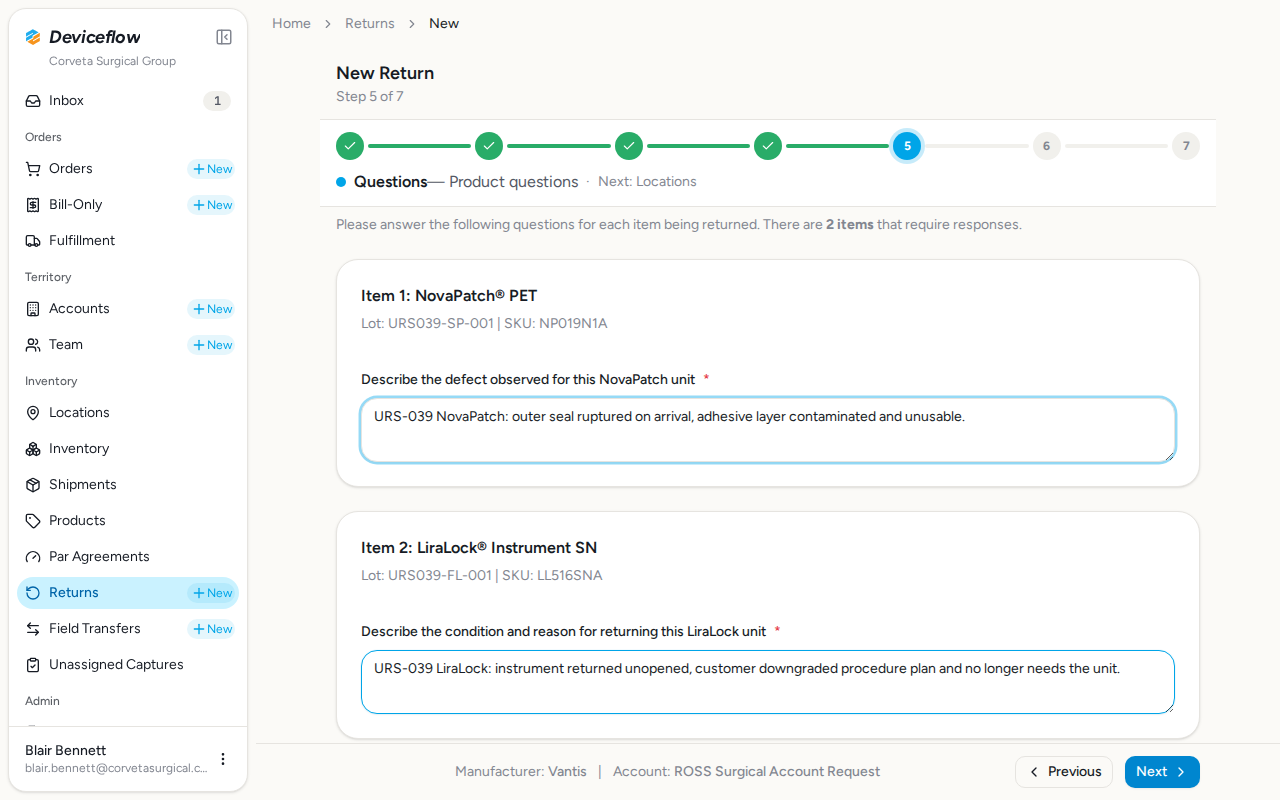Click the Locations pin icon
The height and width of the screenshot is (800, 1280).
[x=33, y=413]
